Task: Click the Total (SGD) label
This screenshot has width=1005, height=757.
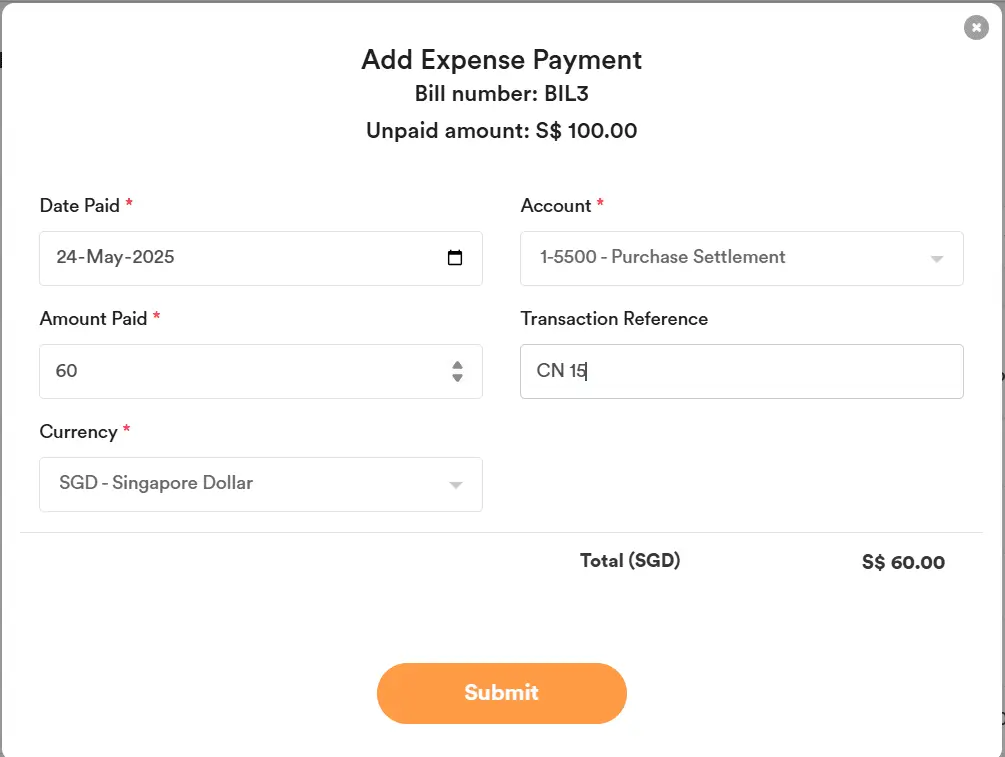Action: coord(630,561)
